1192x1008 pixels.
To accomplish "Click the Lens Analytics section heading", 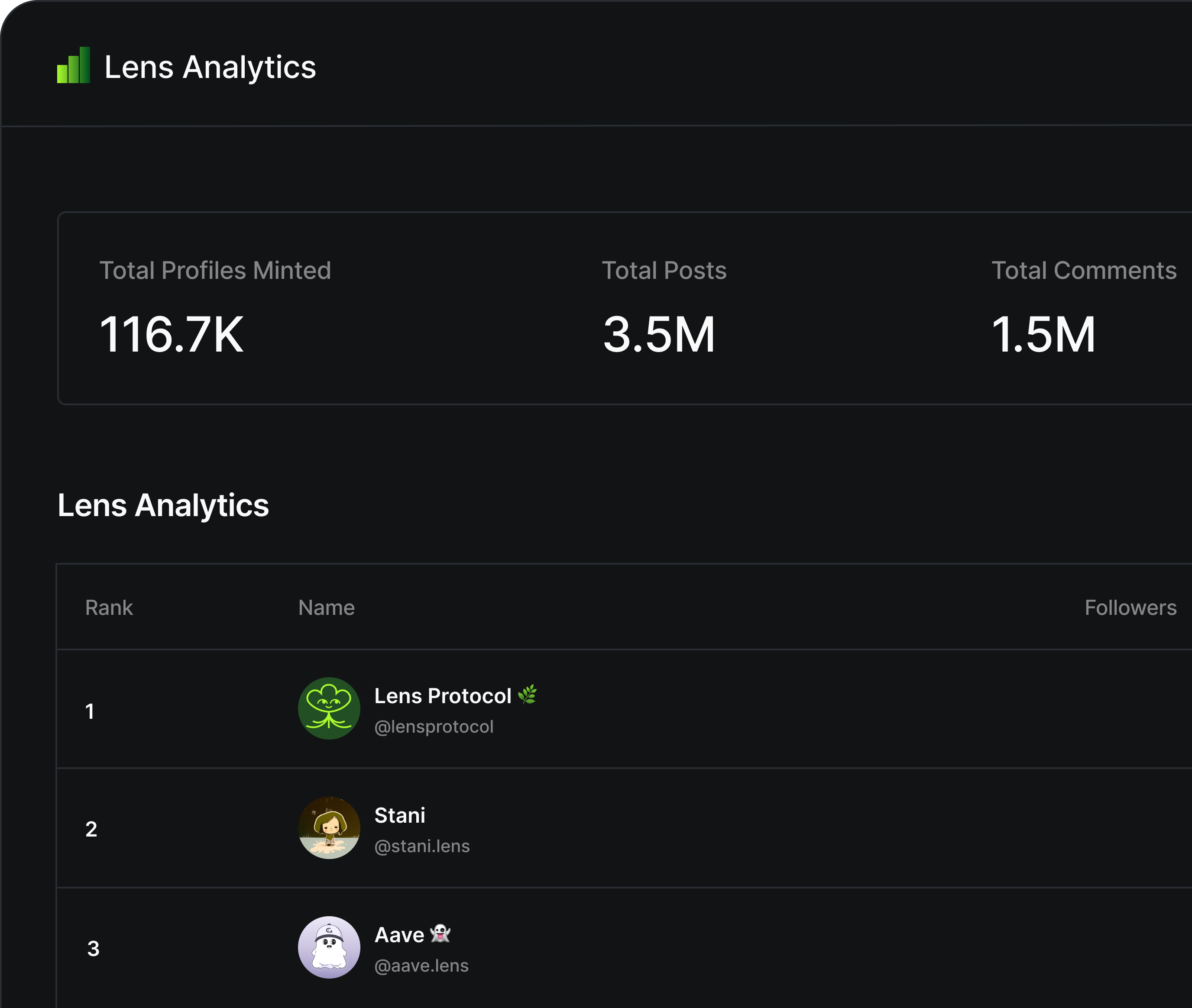I will pos(163,505).
